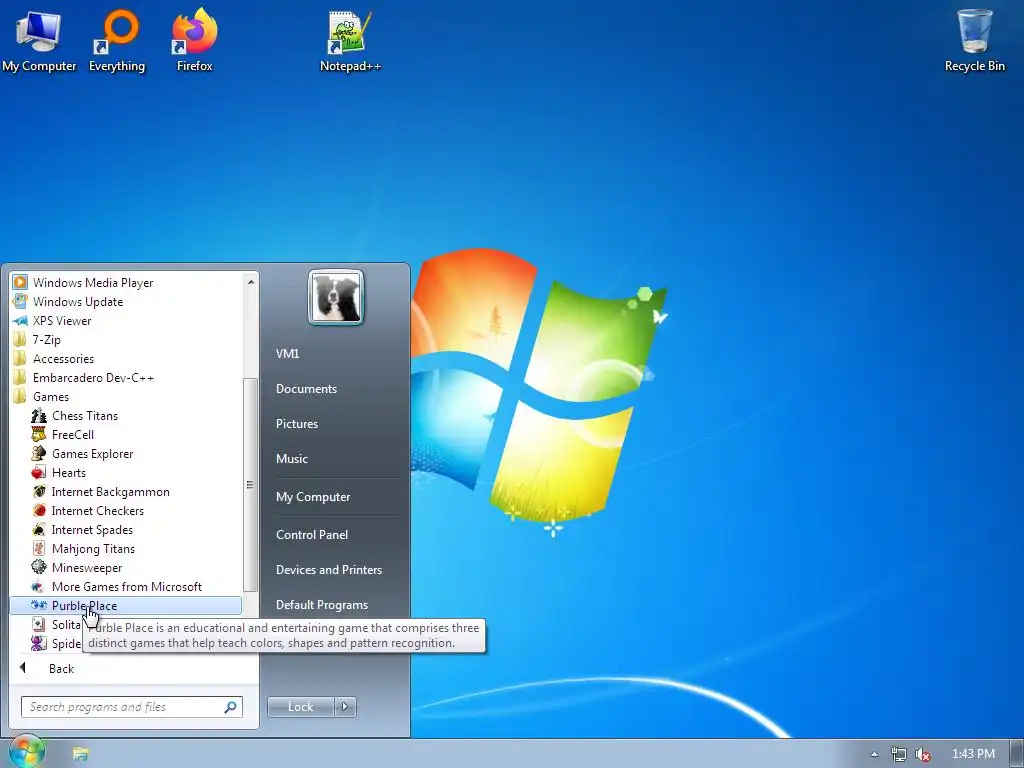
Task: Show hidden tray icons arrow
Action: (874, 754)
